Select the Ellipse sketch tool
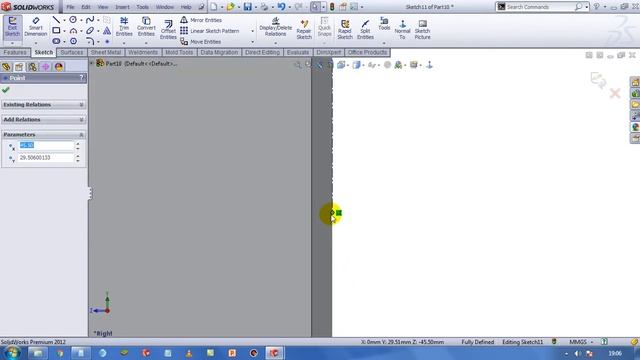640x360 pixels. click(x=90, y=31)
